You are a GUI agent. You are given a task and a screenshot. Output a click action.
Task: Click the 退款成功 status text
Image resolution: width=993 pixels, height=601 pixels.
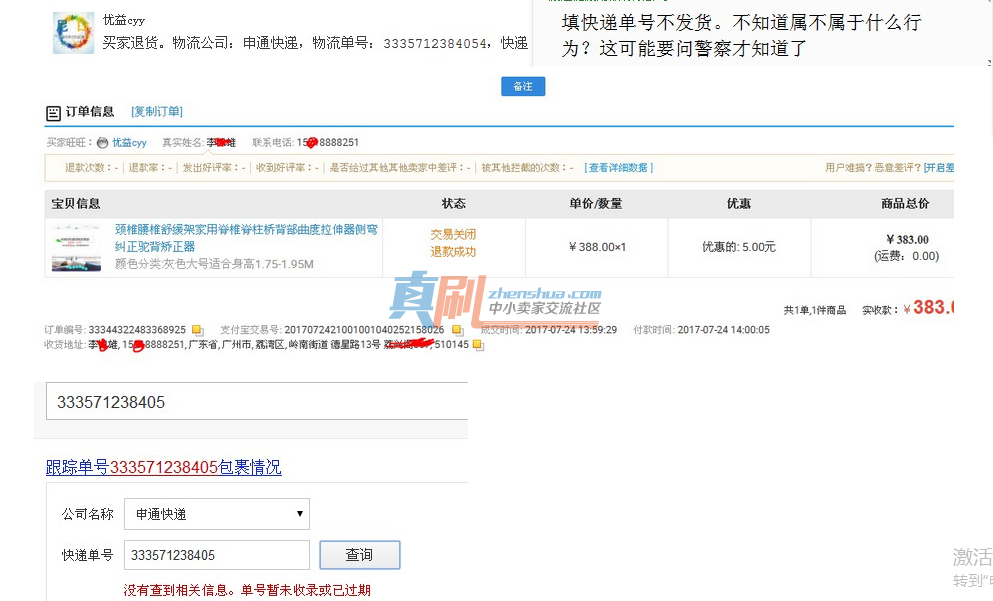point(453,251)
